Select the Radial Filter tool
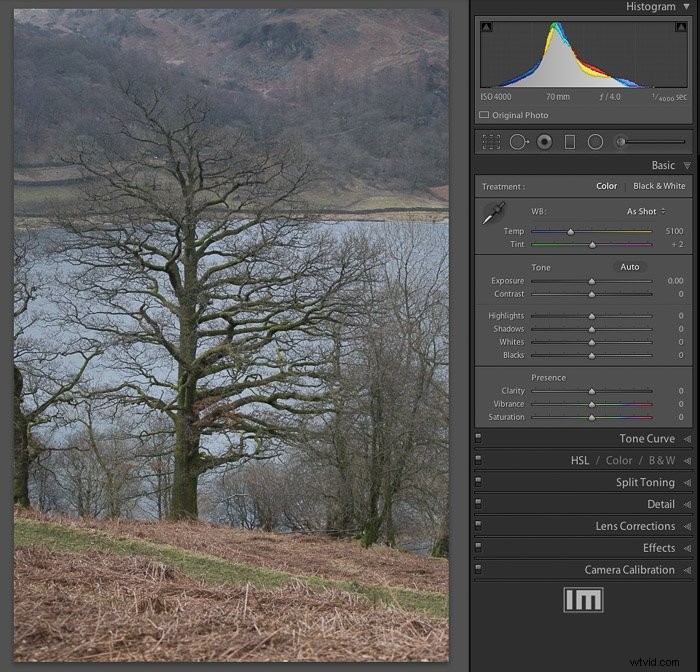700x672 pixels. point(595,142)
